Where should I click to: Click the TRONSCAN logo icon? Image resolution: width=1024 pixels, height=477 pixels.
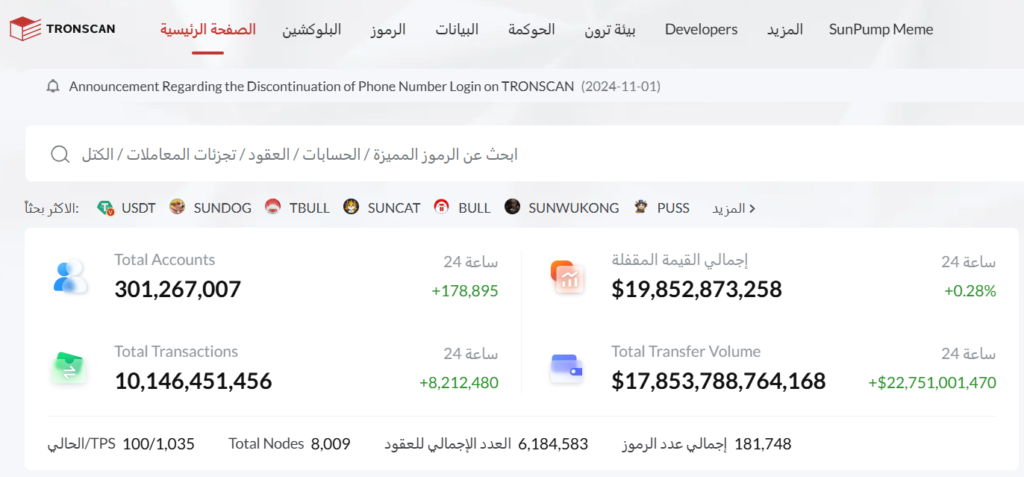25,29
